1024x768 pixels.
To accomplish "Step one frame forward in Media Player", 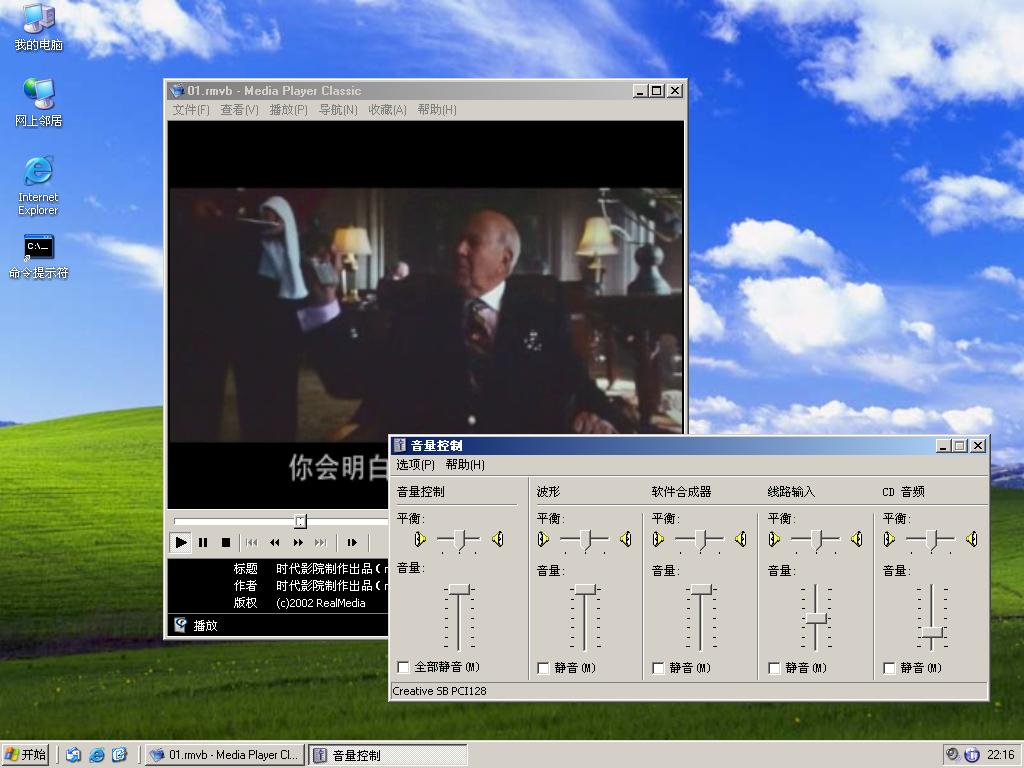I will click(x=352, y=542).
